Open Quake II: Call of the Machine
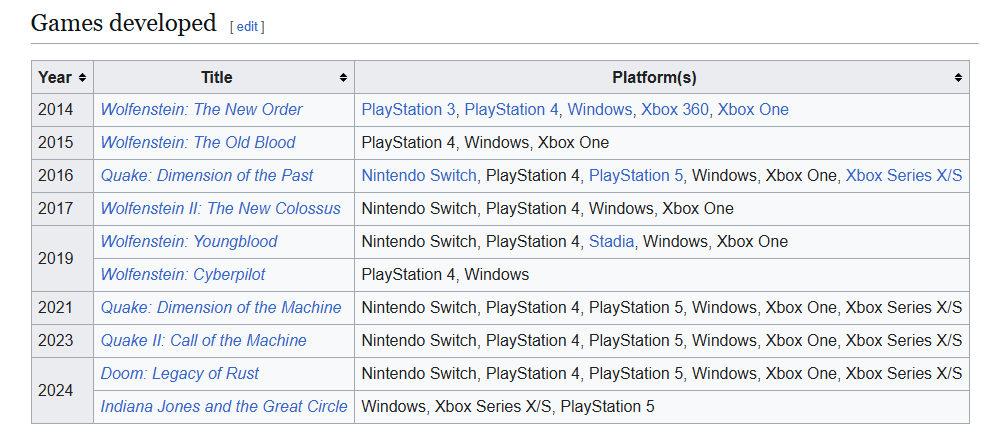Screen dimensions: 1003x448 point(203,340)
